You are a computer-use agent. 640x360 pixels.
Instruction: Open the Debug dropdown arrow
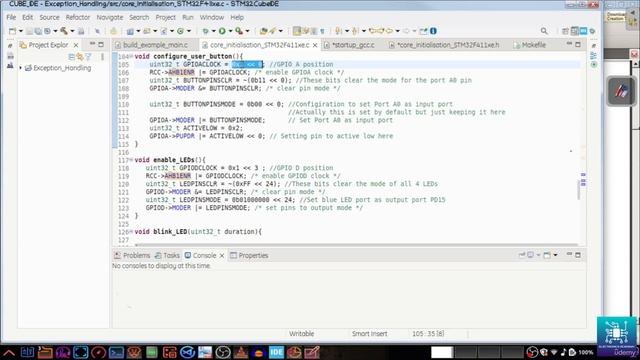213,31
